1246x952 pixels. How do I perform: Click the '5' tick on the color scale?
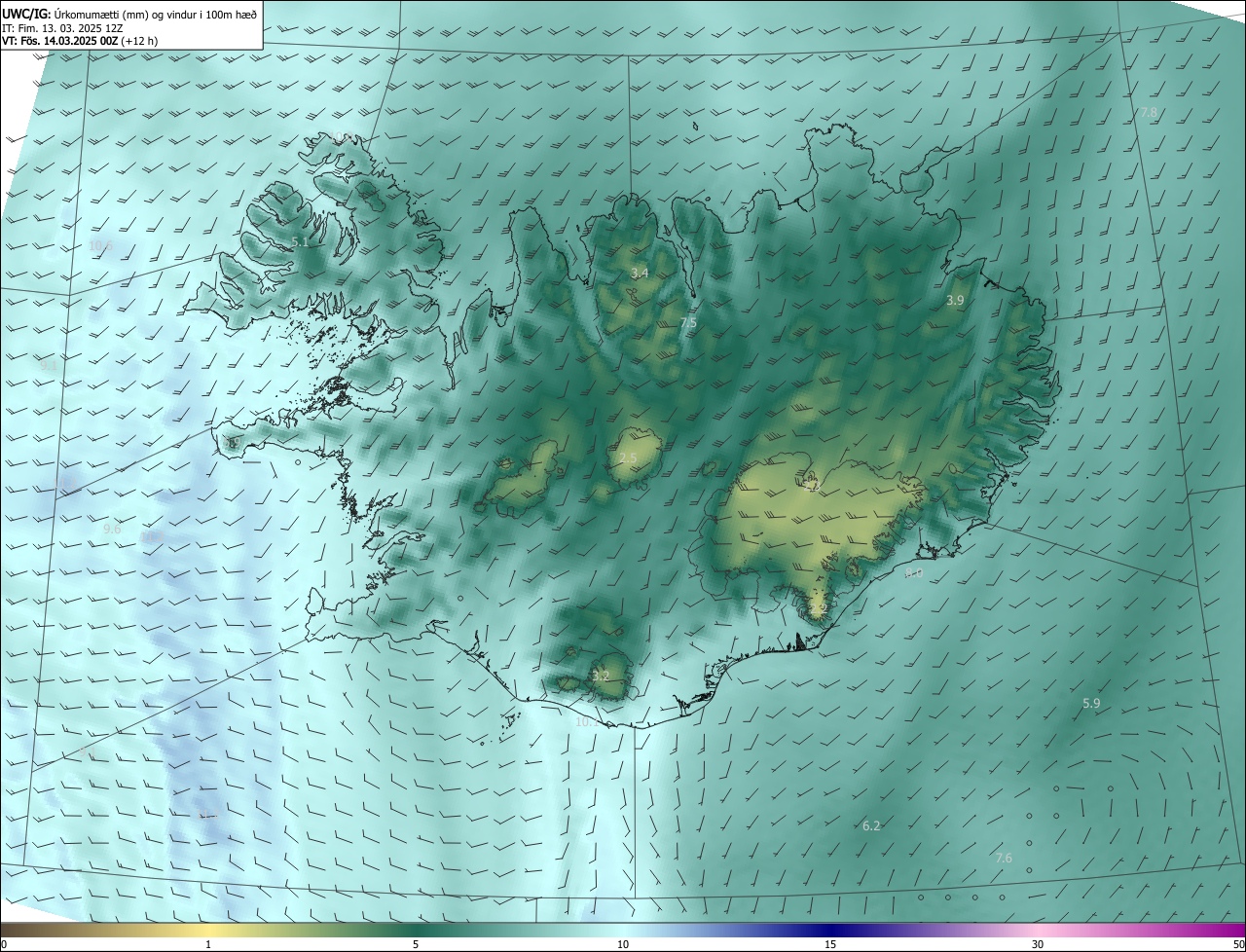[x=416, y=944]
